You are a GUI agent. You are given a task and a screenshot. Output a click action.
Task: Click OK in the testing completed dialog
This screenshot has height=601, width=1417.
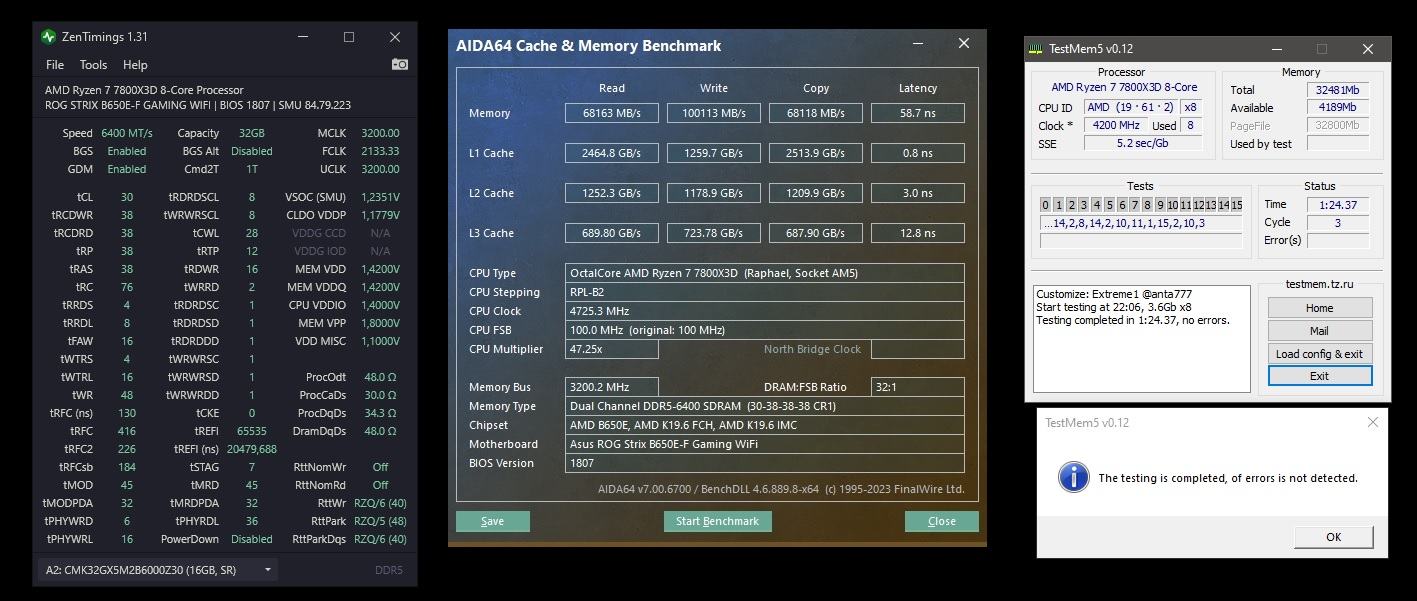(x=1333, y=537)
